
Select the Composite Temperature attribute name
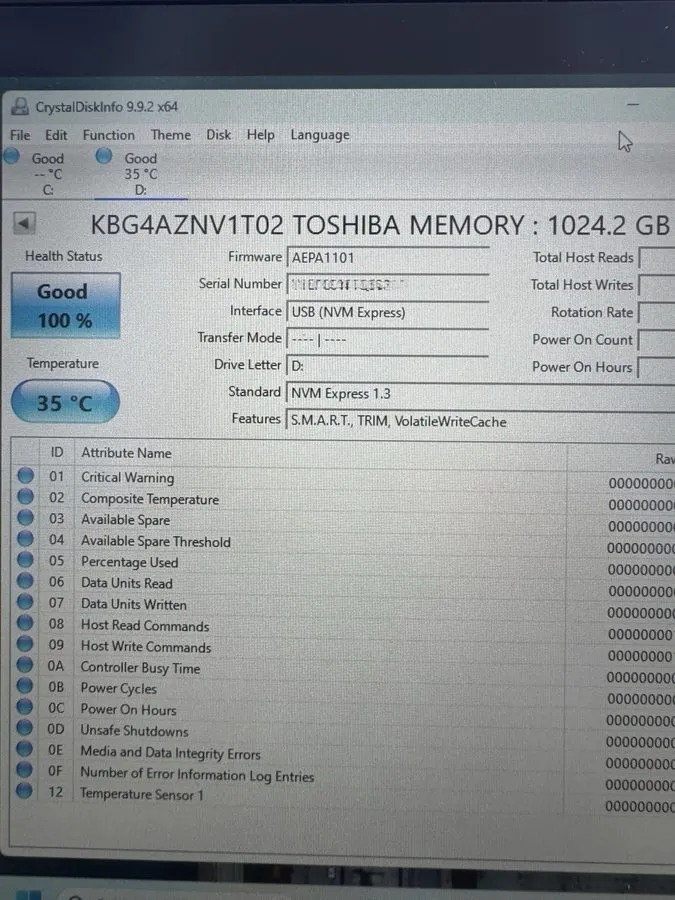point(150,499)
